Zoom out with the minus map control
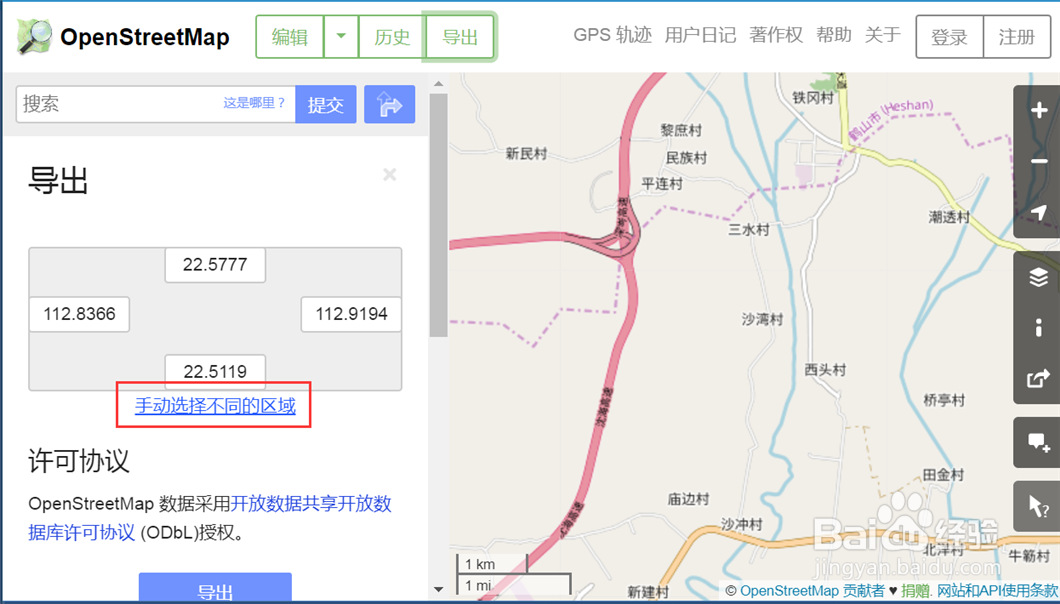 1038,161
